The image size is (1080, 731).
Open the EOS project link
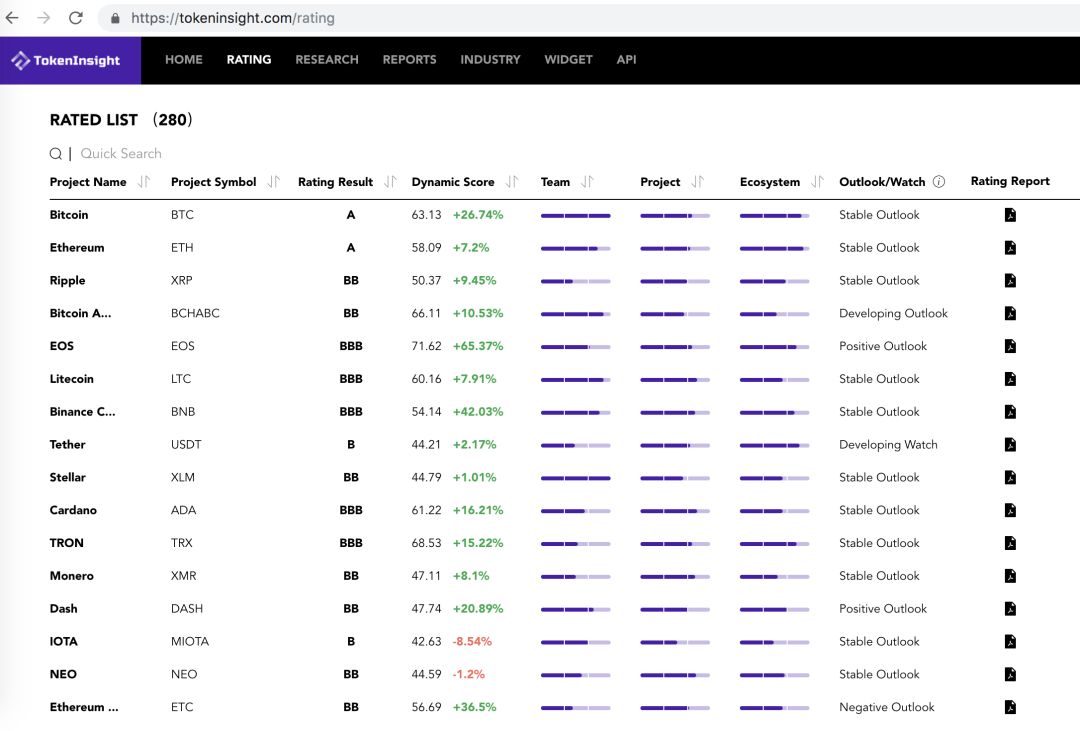click(61, 346)
